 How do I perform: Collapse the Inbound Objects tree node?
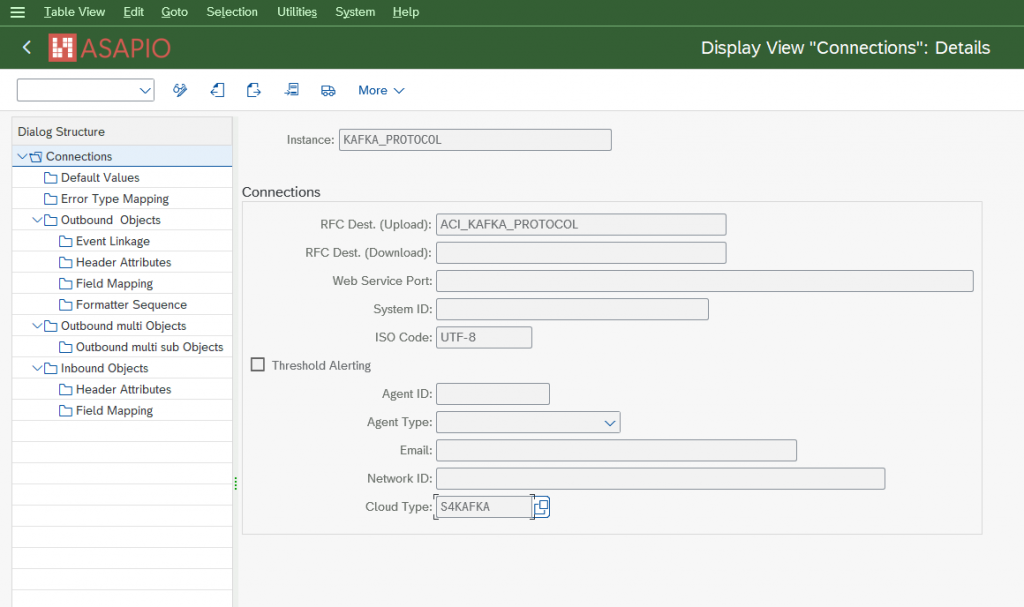[x=37, y=368]
